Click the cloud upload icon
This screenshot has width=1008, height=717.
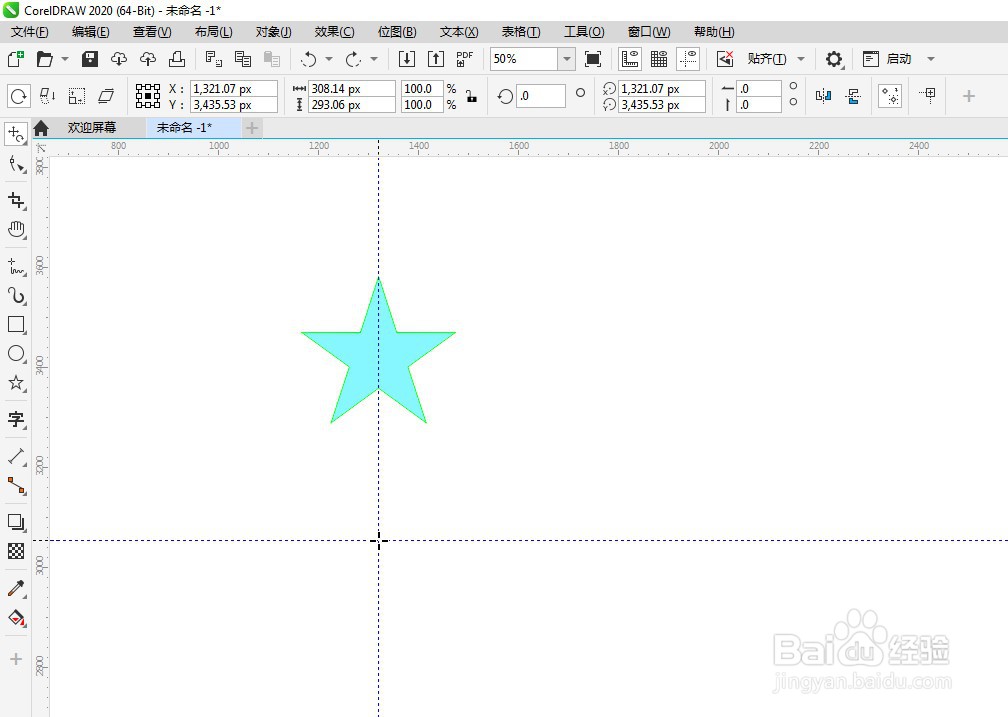148,59
